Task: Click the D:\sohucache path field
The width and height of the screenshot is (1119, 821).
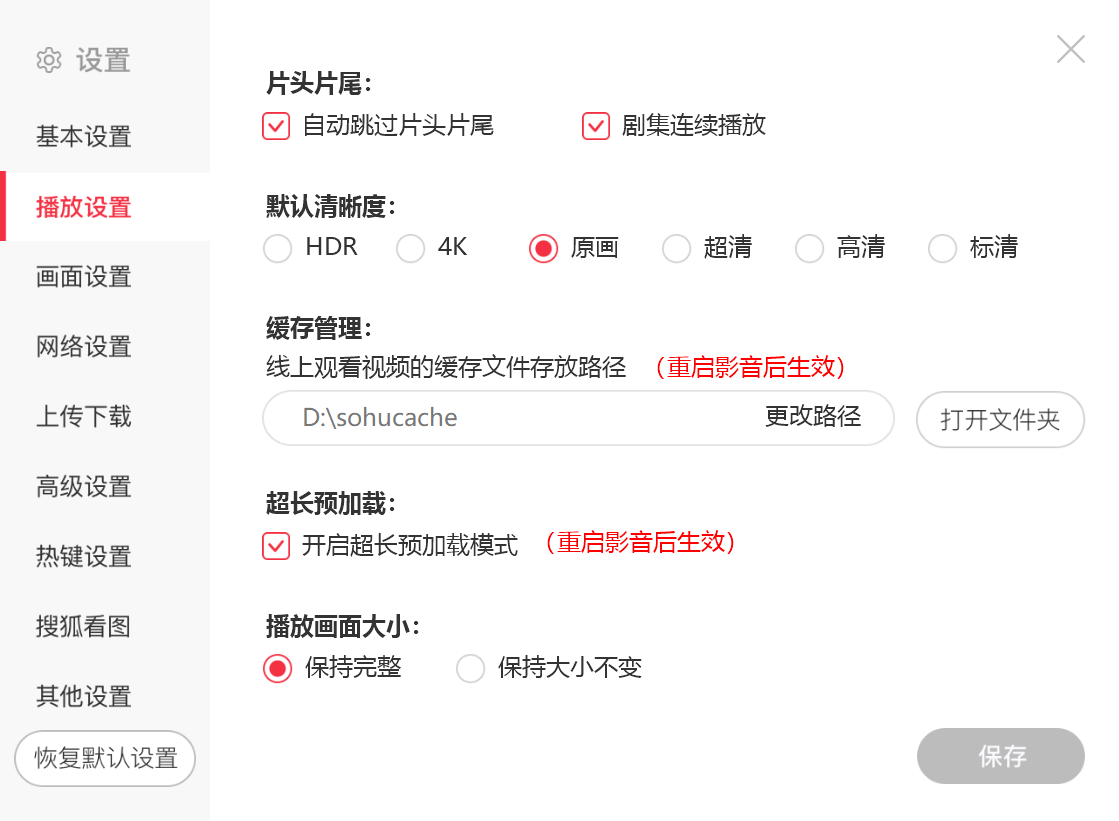Action: coord(578,418)
